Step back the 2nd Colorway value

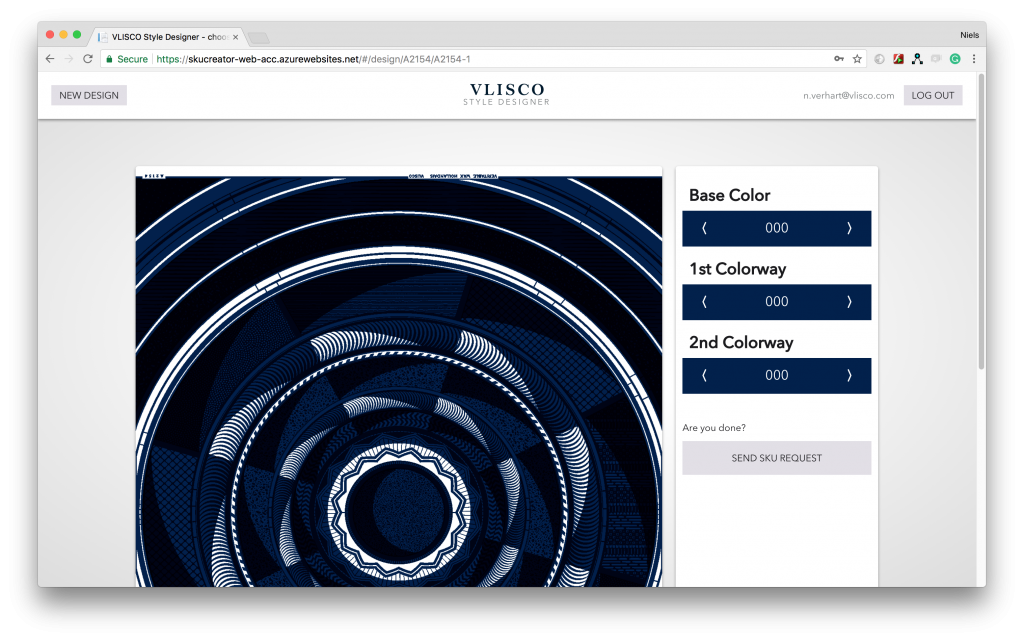[x=704, y=376]
